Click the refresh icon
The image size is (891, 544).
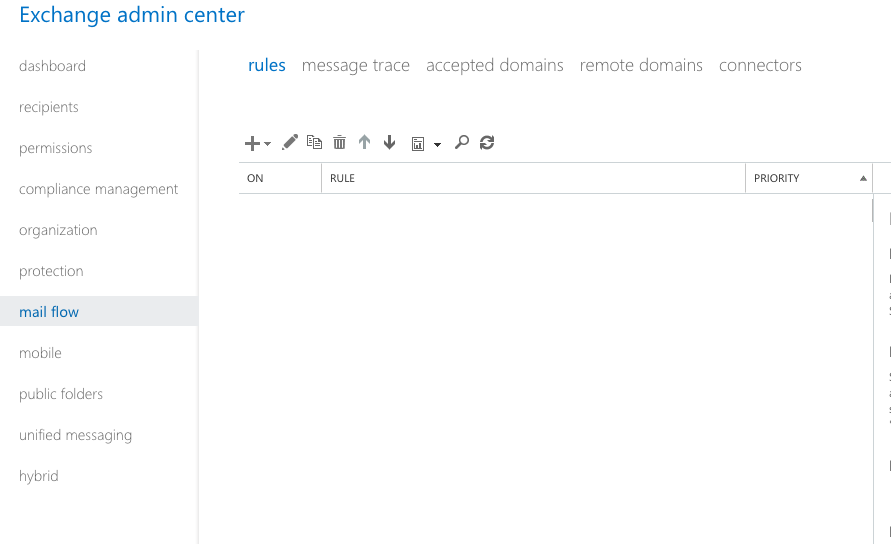point(487,142)
